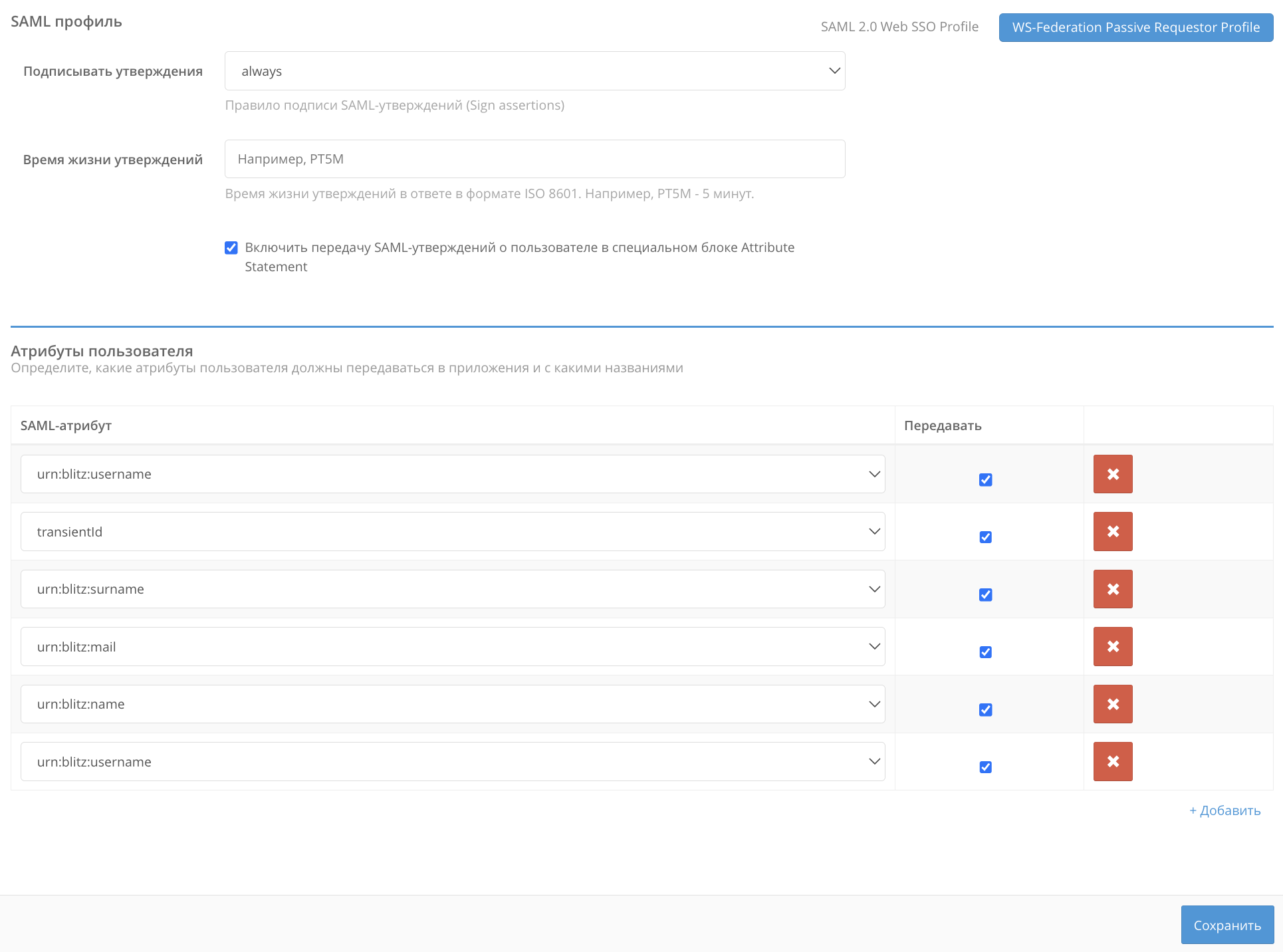
Task: Delete the urn:blitz:mail attribute row
Action: click(x=1112, y=646)
